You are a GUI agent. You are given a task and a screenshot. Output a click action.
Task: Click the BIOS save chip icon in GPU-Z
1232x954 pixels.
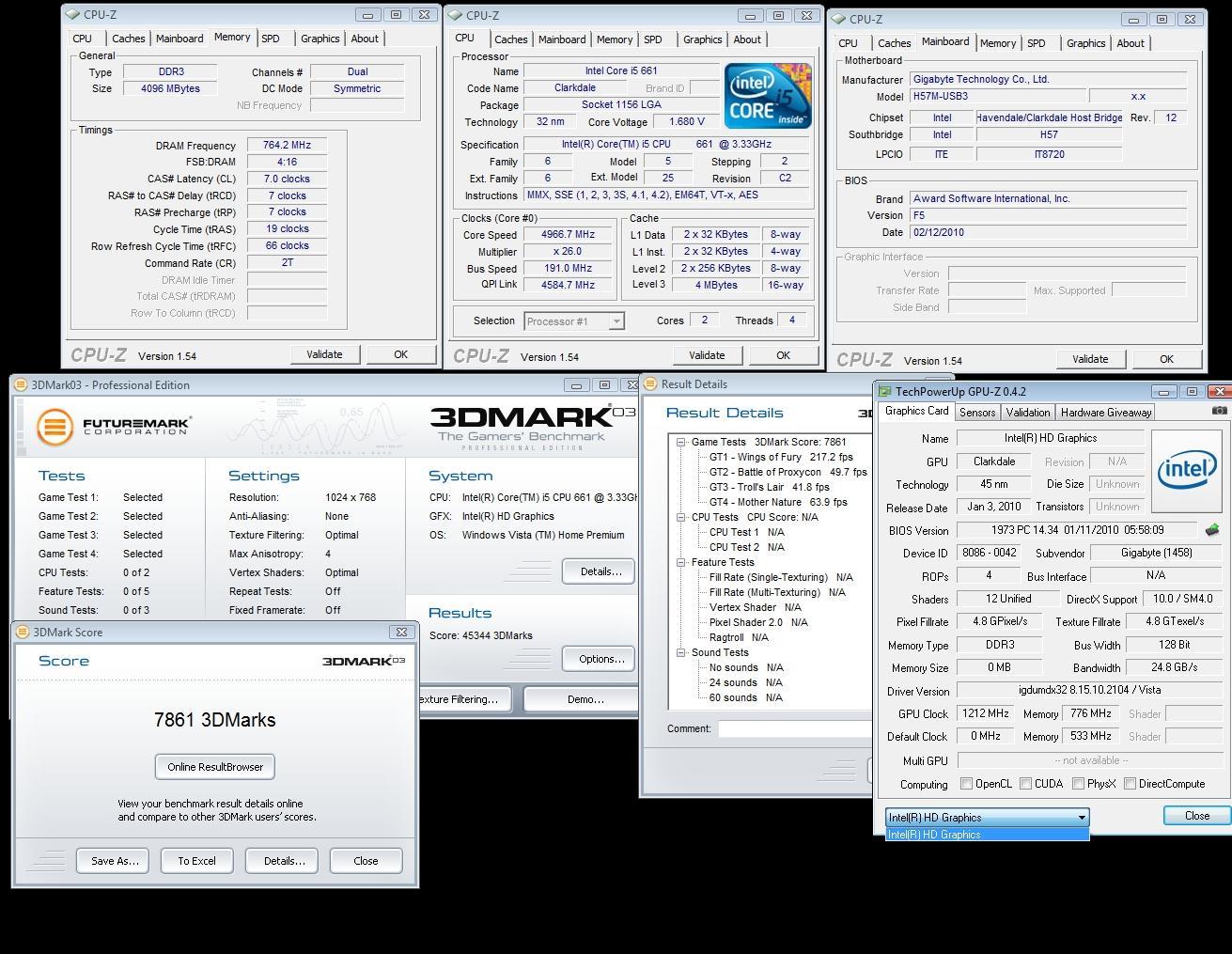1212,530
